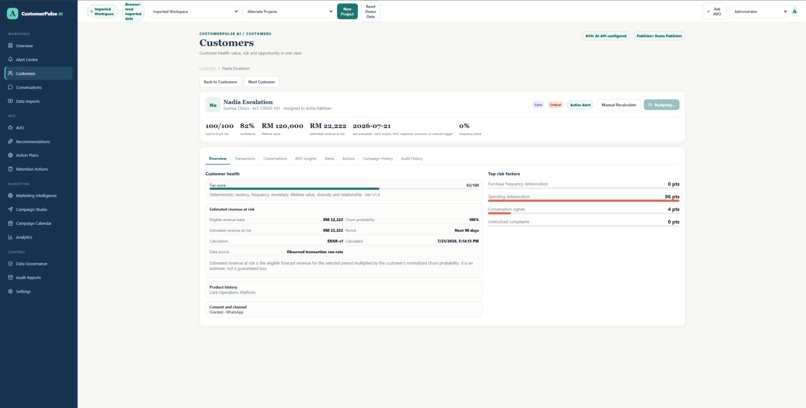Click 'Granted · WhatsApp' consent text

coord(226,312)
